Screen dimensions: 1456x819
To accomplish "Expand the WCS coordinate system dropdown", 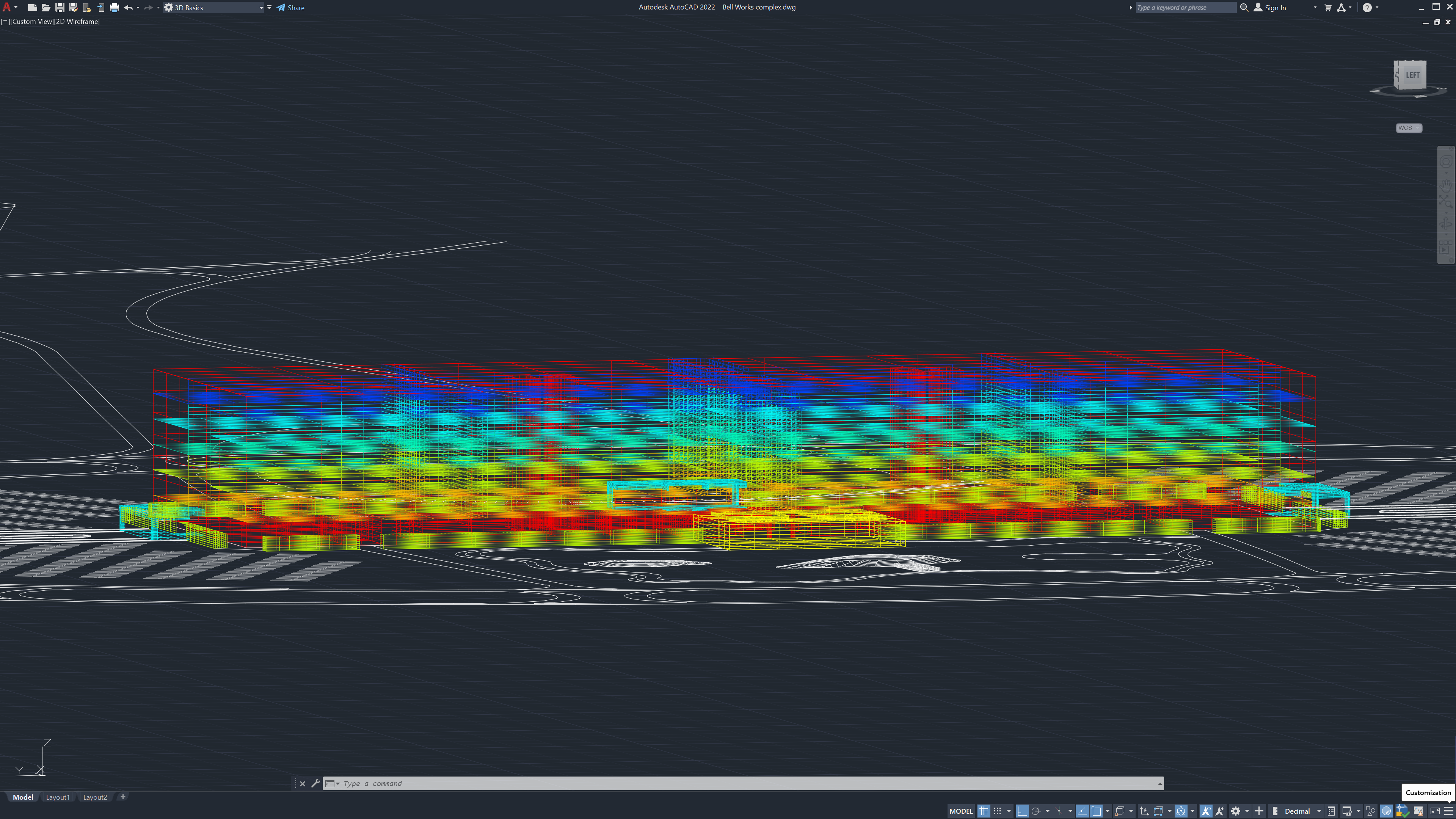I will [1409, 128].
